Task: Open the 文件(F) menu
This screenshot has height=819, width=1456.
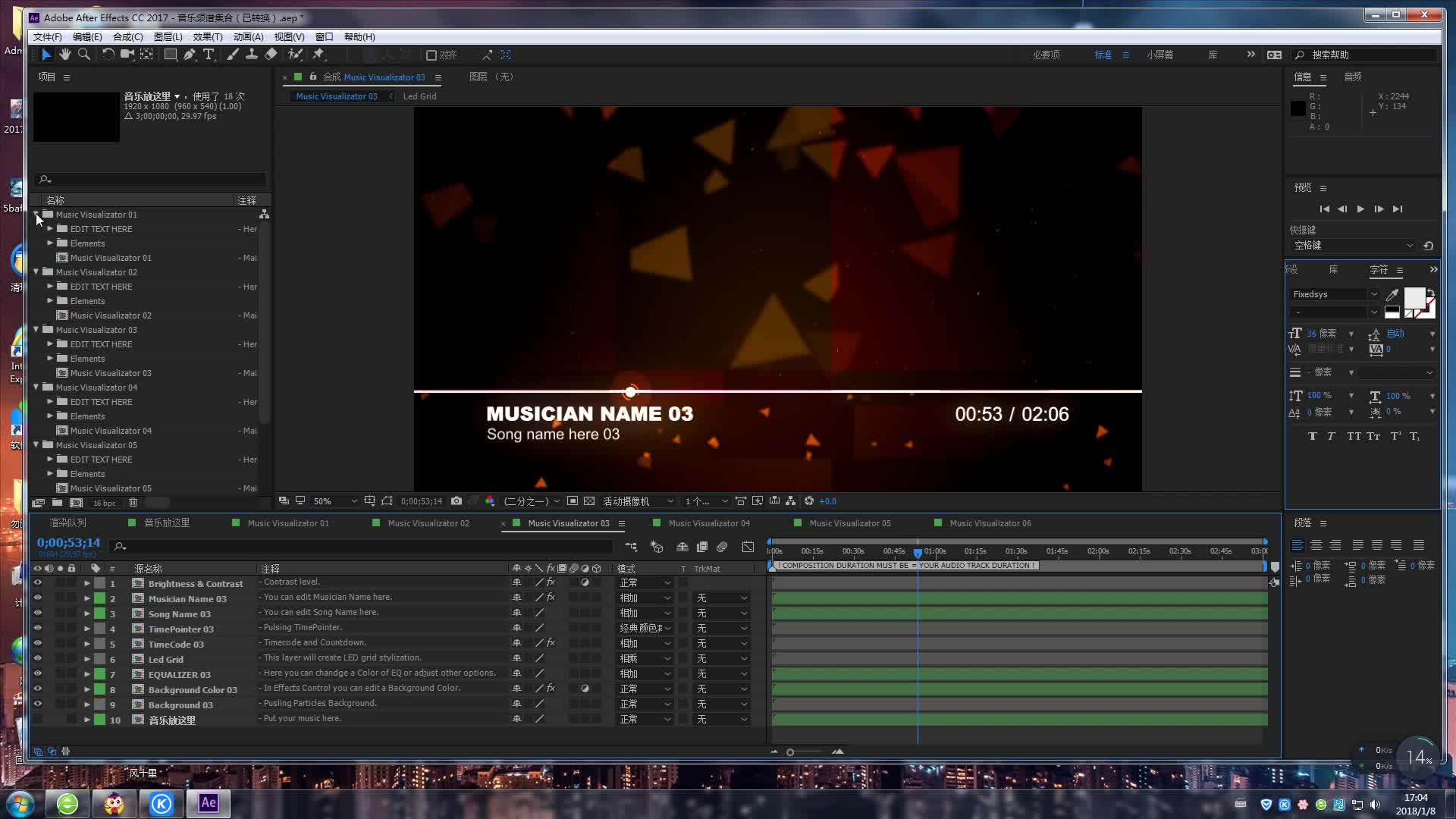Action: [47, 36]
